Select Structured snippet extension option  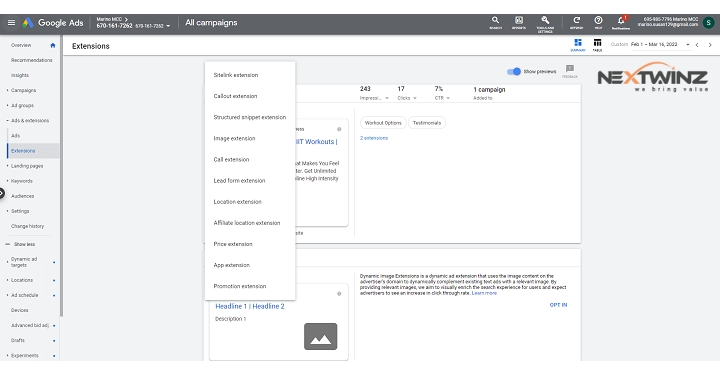(250, 117)
